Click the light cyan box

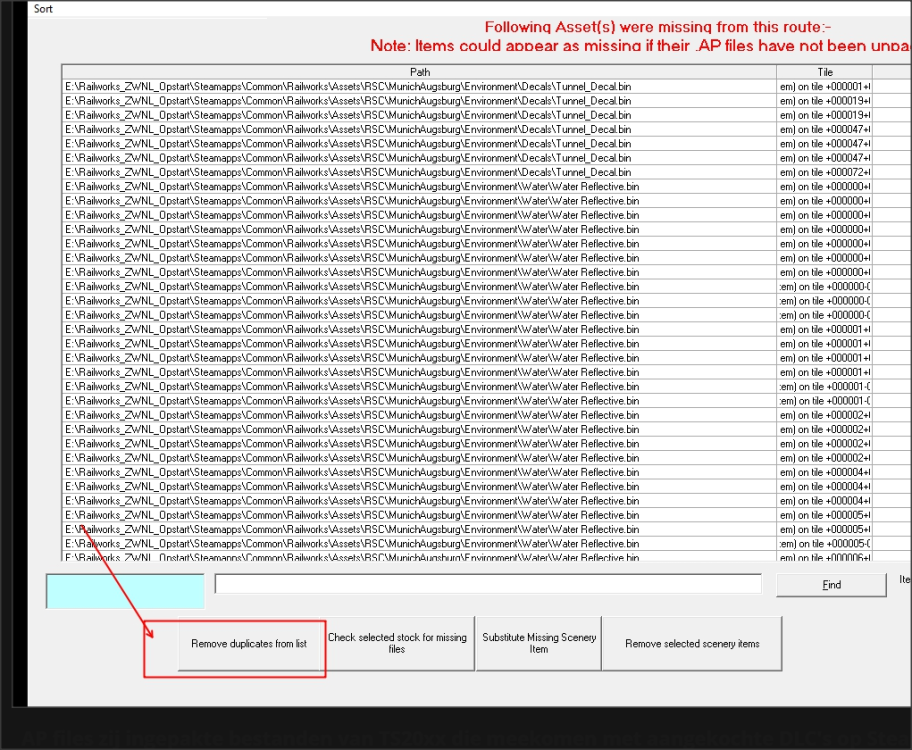coord(125,590)
